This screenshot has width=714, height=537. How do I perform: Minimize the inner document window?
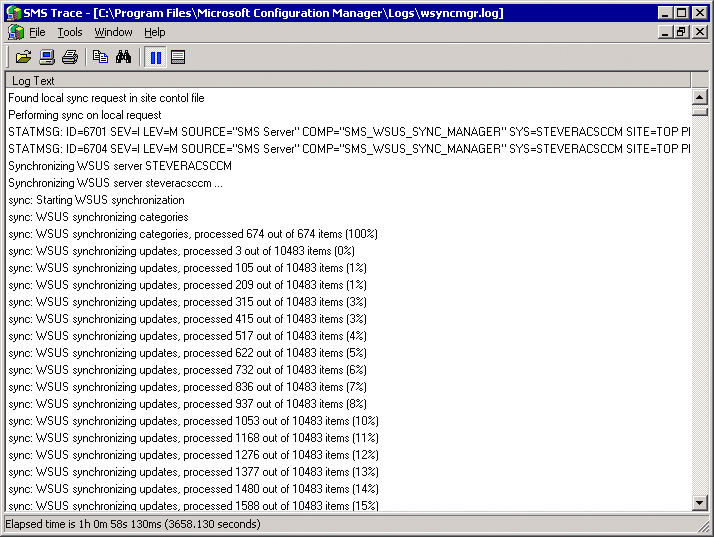click(x=666, y=32)
